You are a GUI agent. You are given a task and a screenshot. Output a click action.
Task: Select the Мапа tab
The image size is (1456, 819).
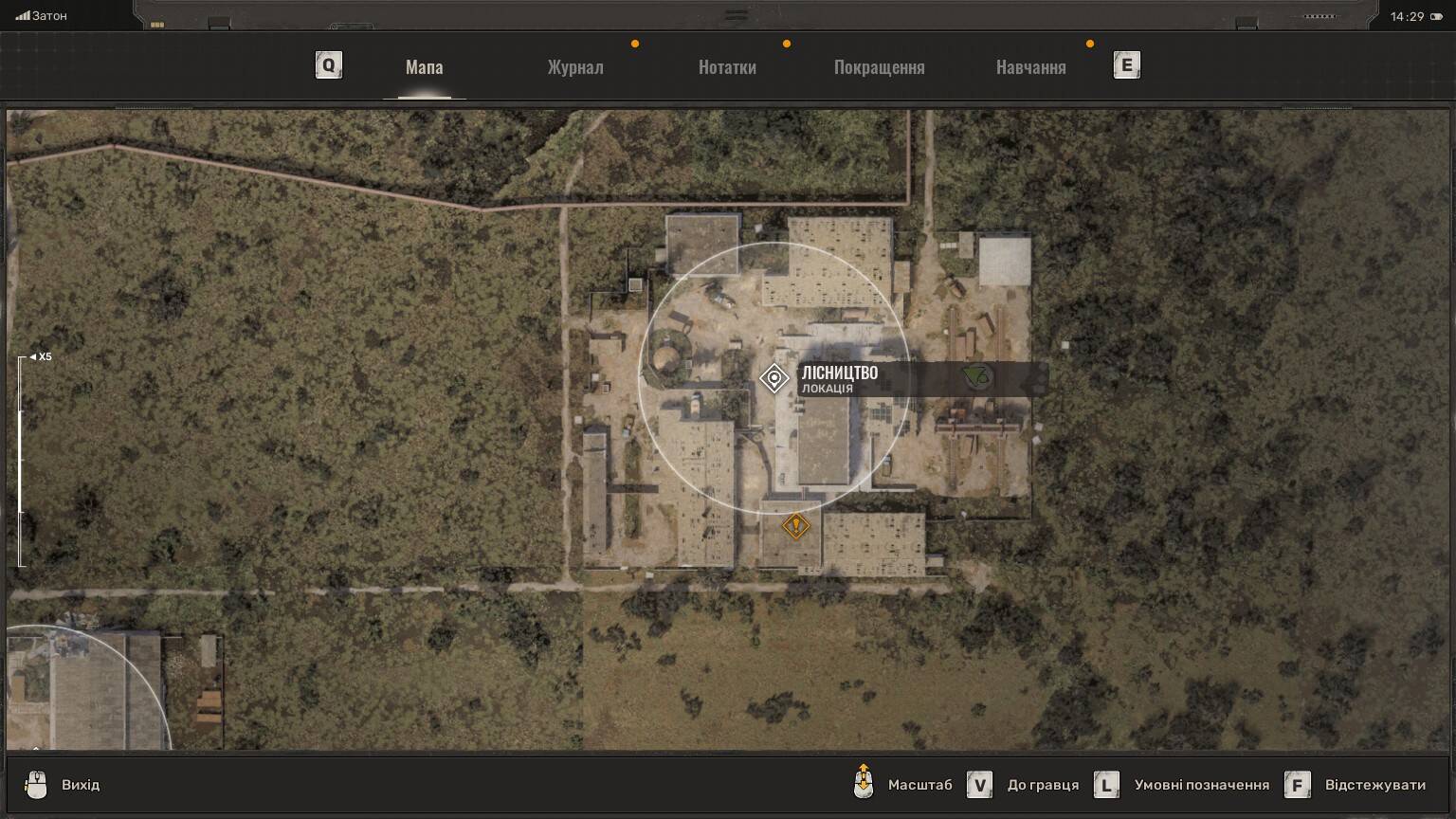point(424,67)
